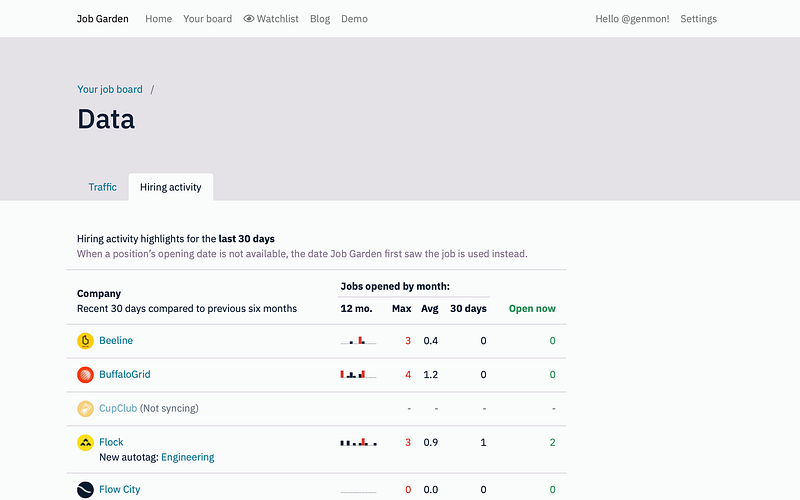This screenshot has width=800, height=500.
Task: Click the Flock yellow logo icon
Action: click(x=85, y=442)
